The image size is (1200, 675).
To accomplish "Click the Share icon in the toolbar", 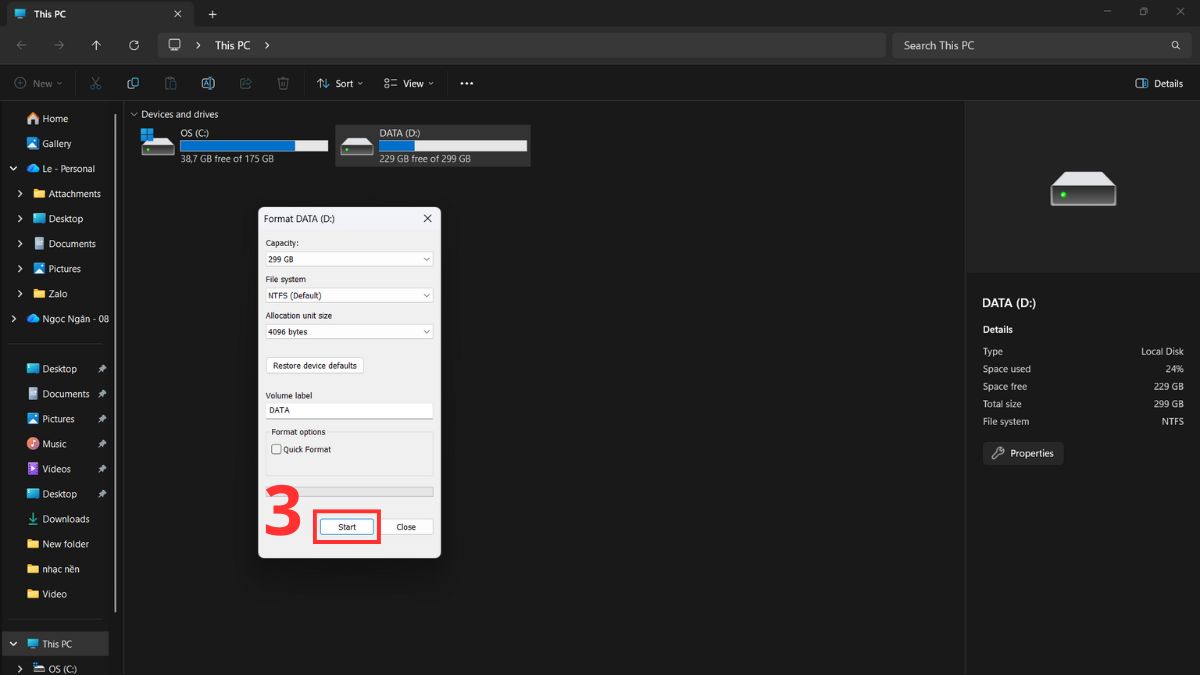I will [x=245, y=83].
